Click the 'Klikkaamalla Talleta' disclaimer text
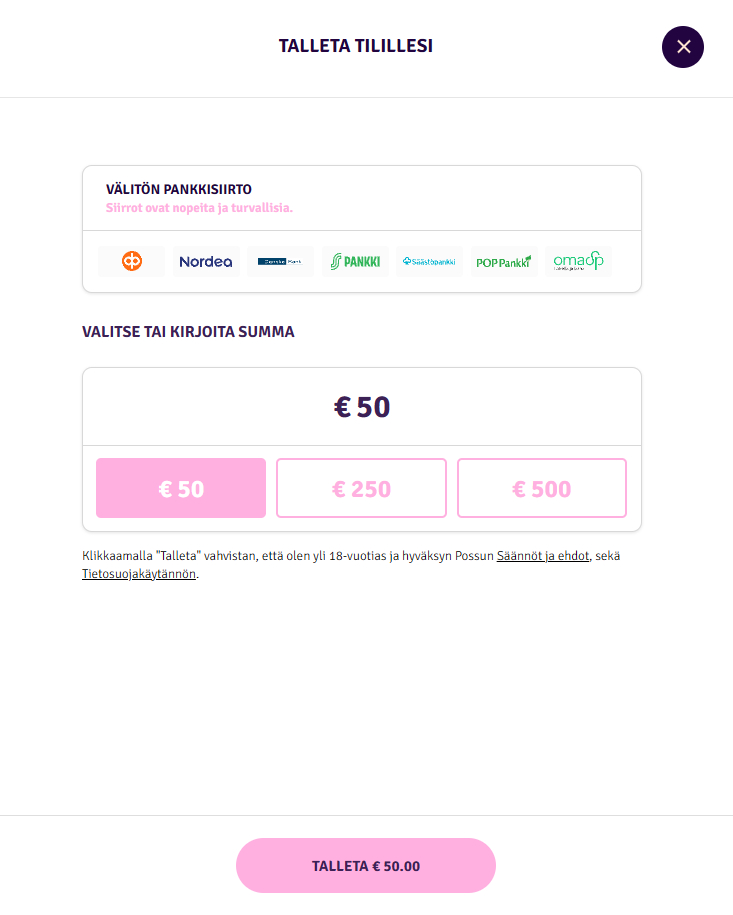This screenshot has width=733, height=915. (x=280, y=556)
